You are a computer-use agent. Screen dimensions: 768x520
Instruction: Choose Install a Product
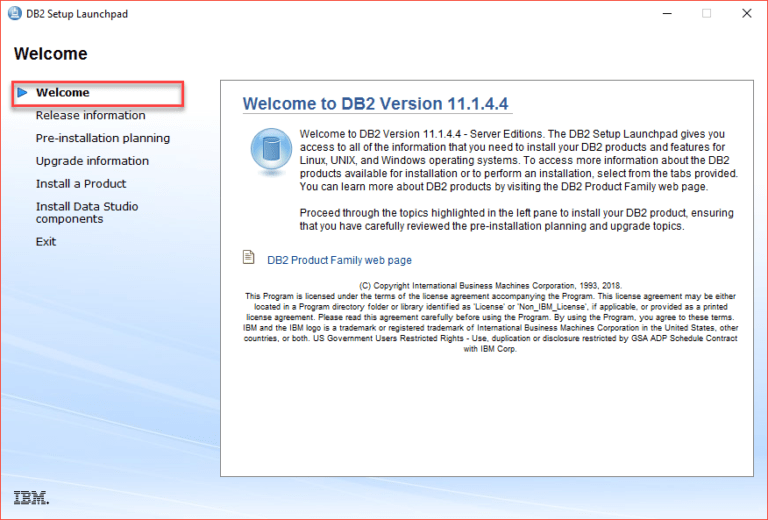click(81, 184)
